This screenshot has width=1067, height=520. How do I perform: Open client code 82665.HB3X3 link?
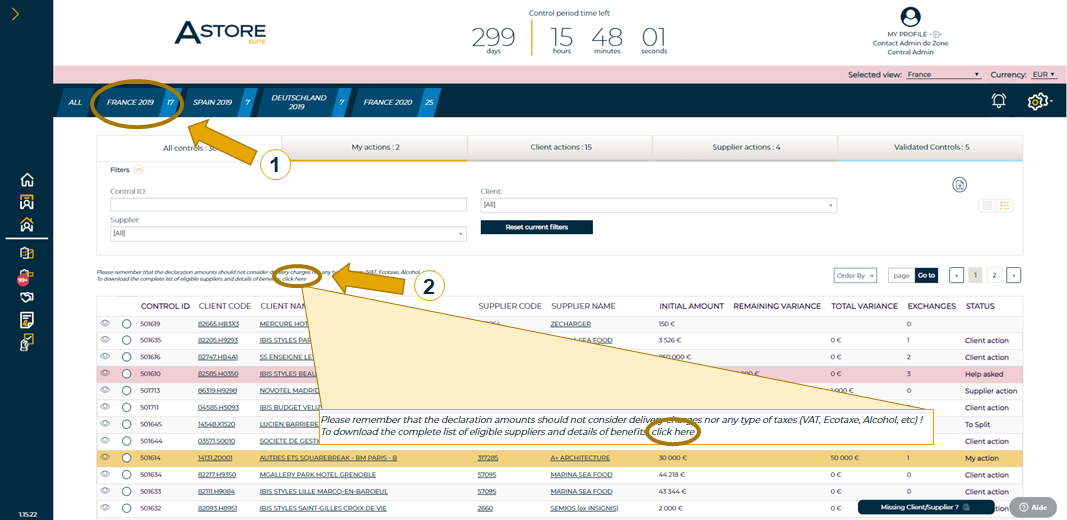point(218,324)
